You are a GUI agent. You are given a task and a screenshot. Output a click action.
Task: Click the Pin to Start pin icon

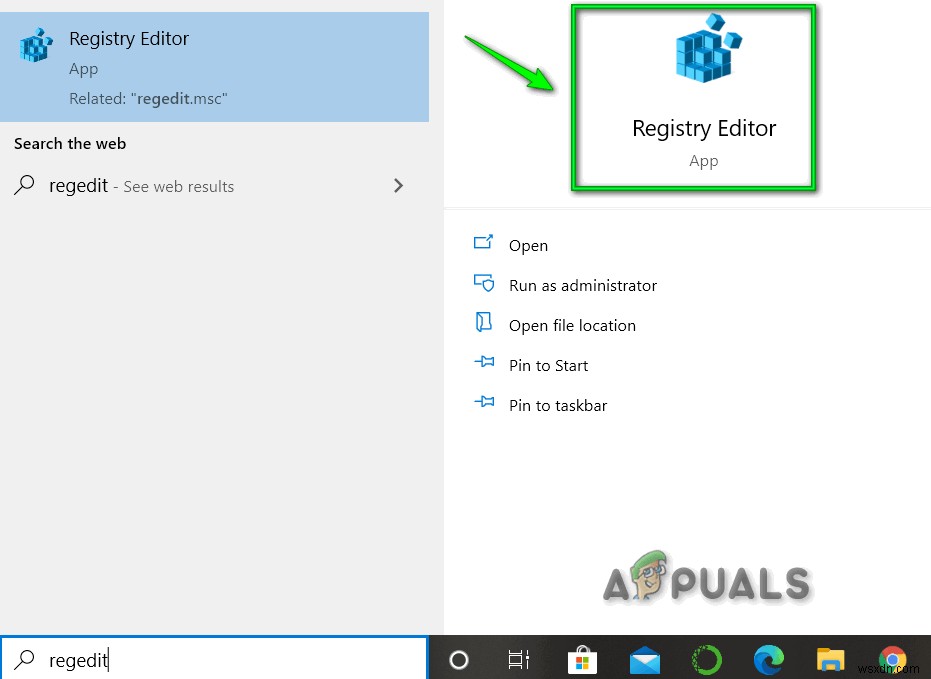(x=484, y=361)
